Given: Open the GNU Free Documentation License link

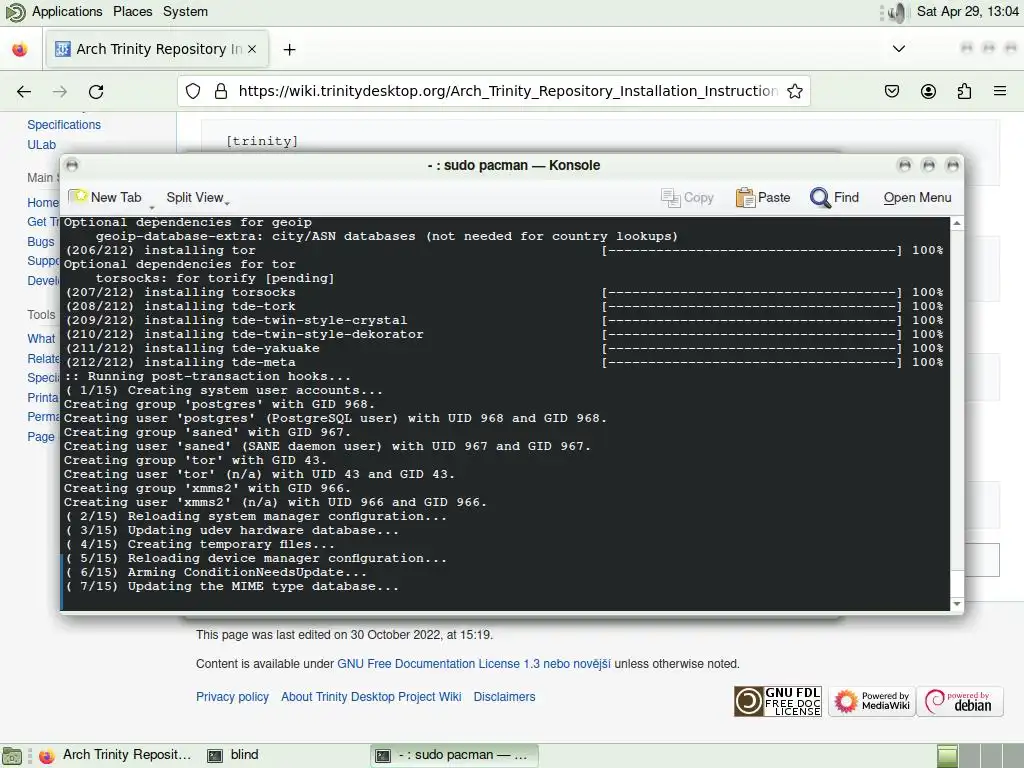Looking at the screenshot, I should (x=473, y=664).
